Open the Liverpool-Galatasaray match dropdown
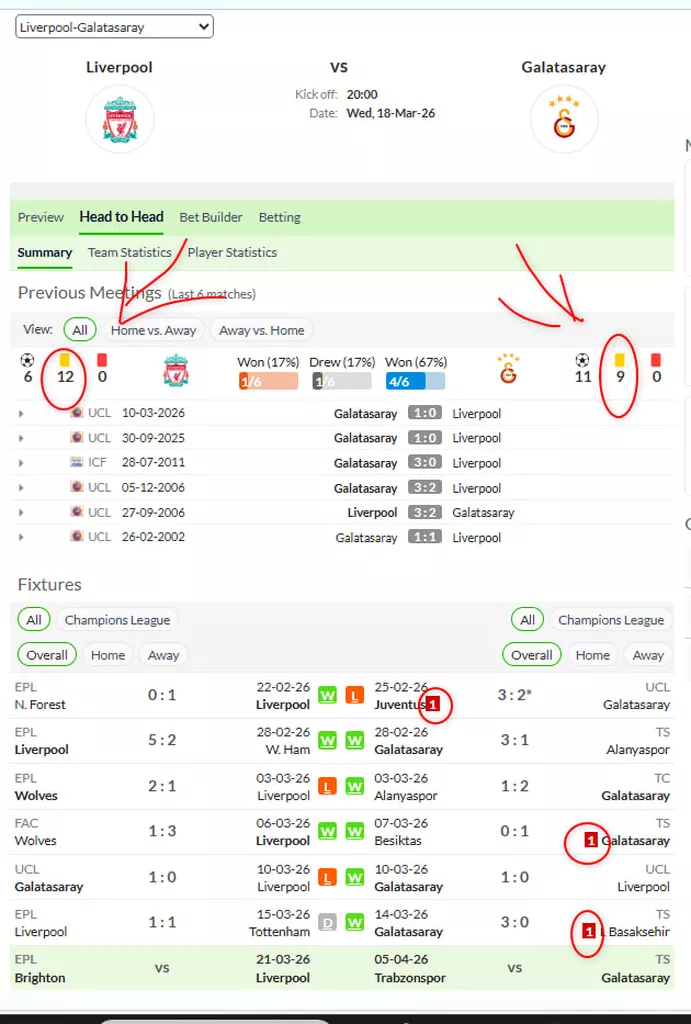Viewport: 691px width, 1024px height. click(x=114, y=27)
